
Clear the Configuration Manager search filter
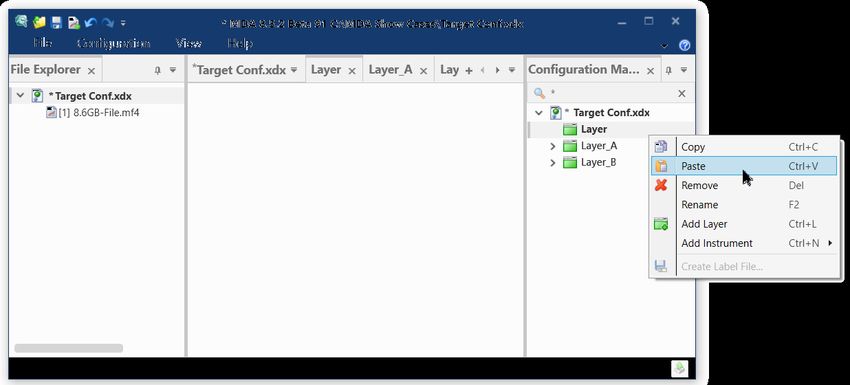click(x=682, y=94)
